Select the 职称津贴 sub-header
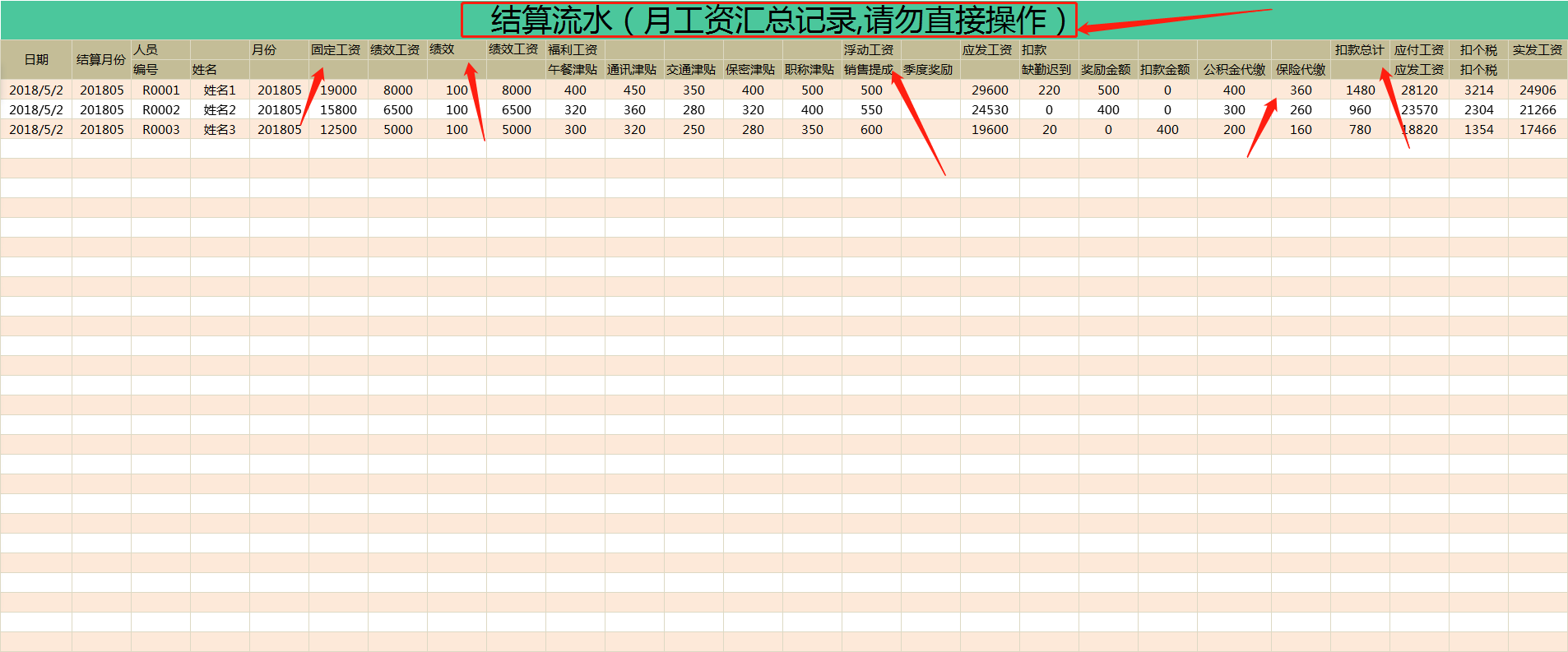Viewport: 1568px width, 652px height. (812, 70)
